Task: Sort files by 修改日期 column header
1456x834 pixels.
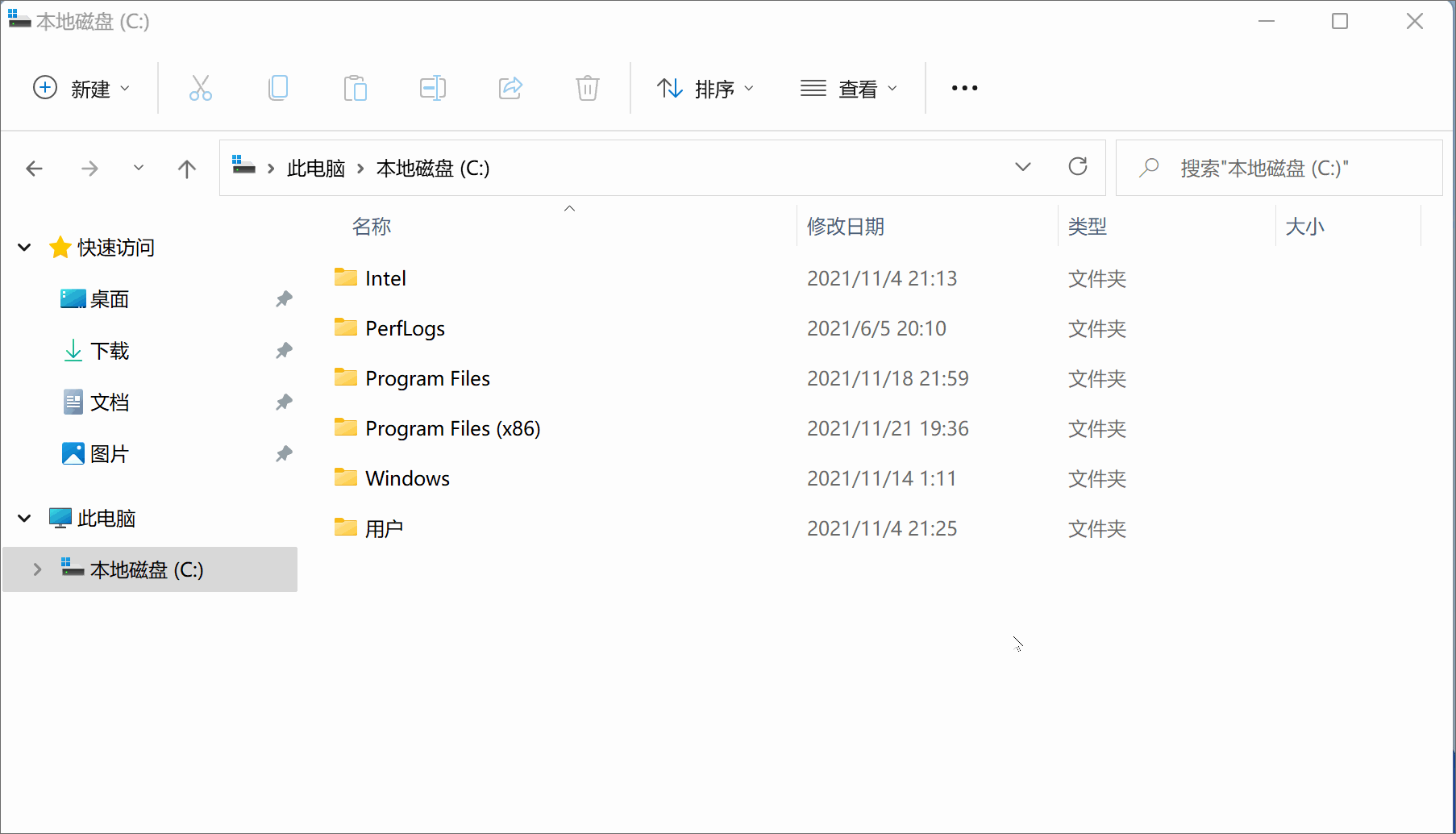Action: 845,227
